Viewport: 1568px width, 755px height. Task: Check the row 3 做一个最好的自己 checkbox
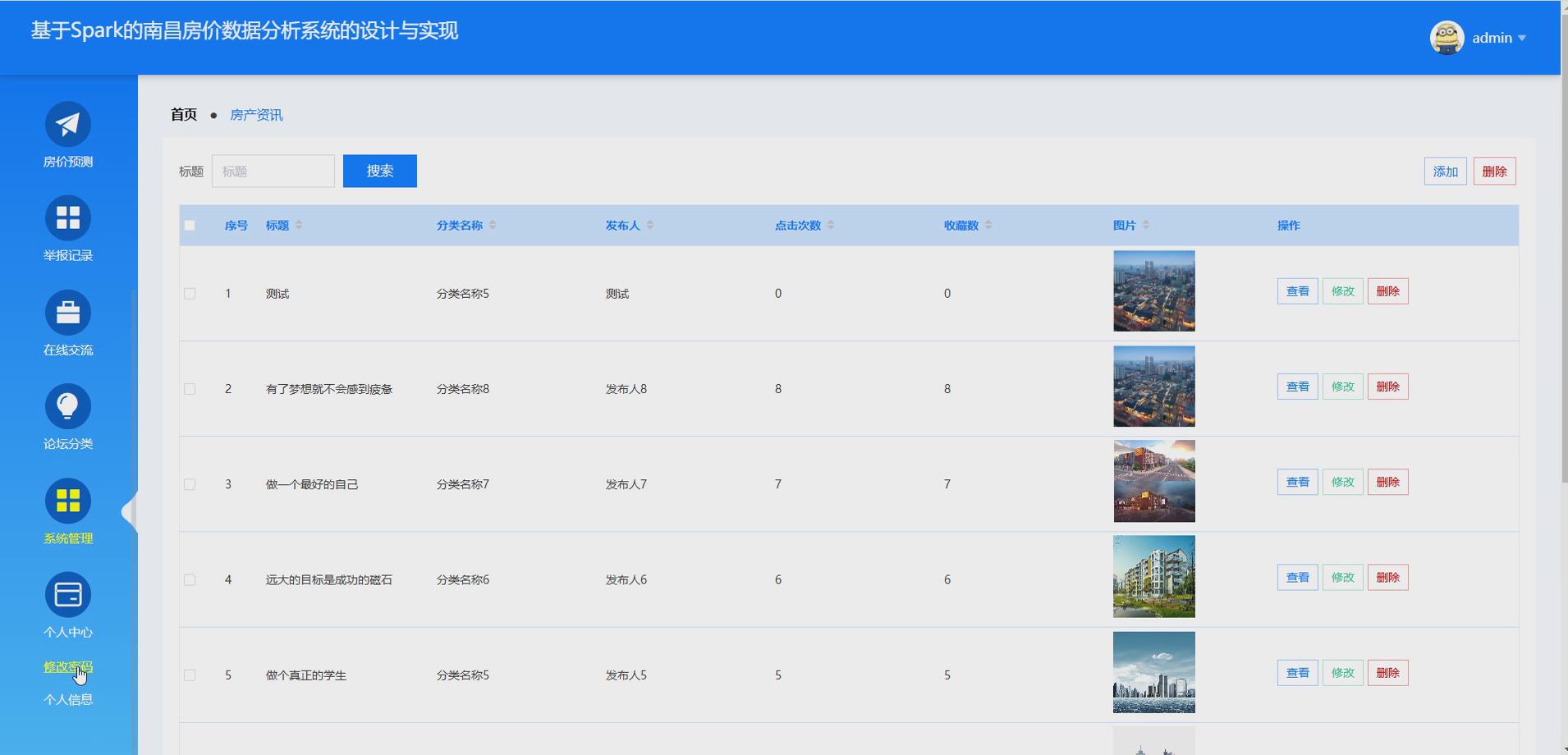point(190,484)
